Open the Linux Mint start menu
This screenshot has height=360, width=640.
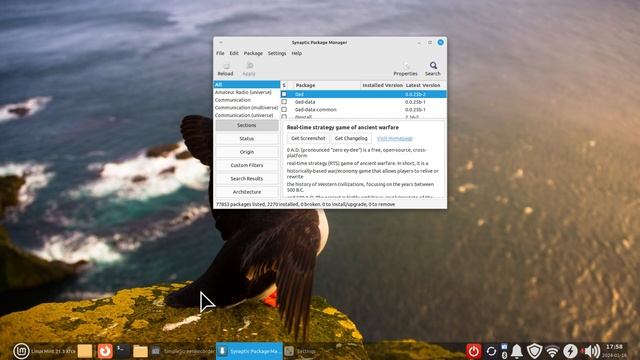pyautogui.click(x=21, y=351)
